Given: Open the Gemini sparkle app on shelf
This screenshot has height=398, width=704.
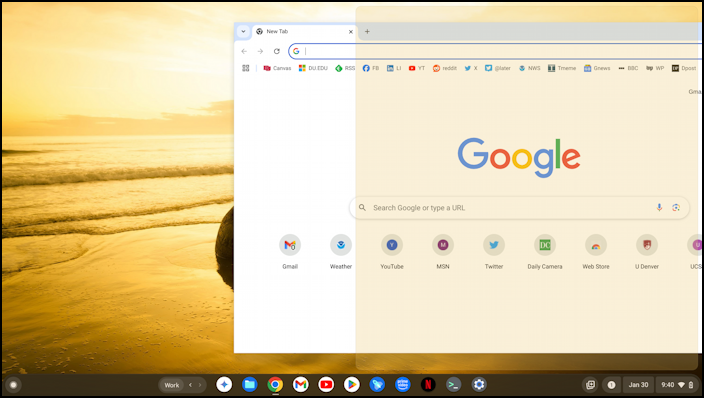Looking at the screenshot, I should coord(224,385).
